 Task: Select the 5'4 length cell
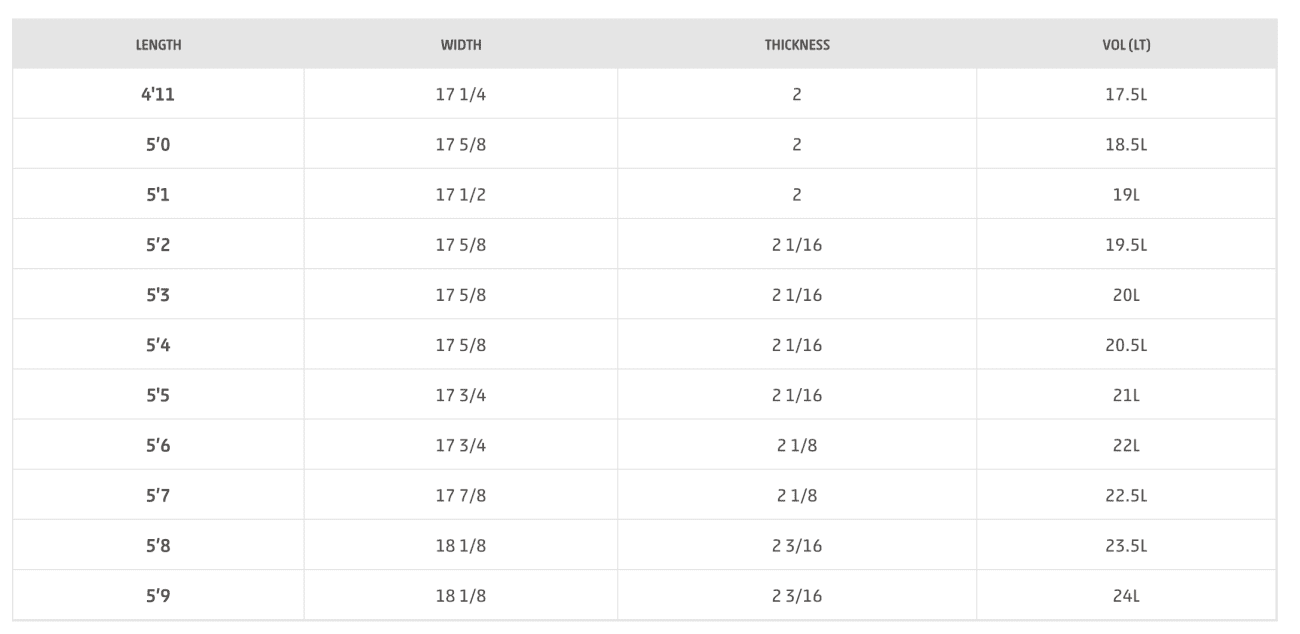click(158, 345)
